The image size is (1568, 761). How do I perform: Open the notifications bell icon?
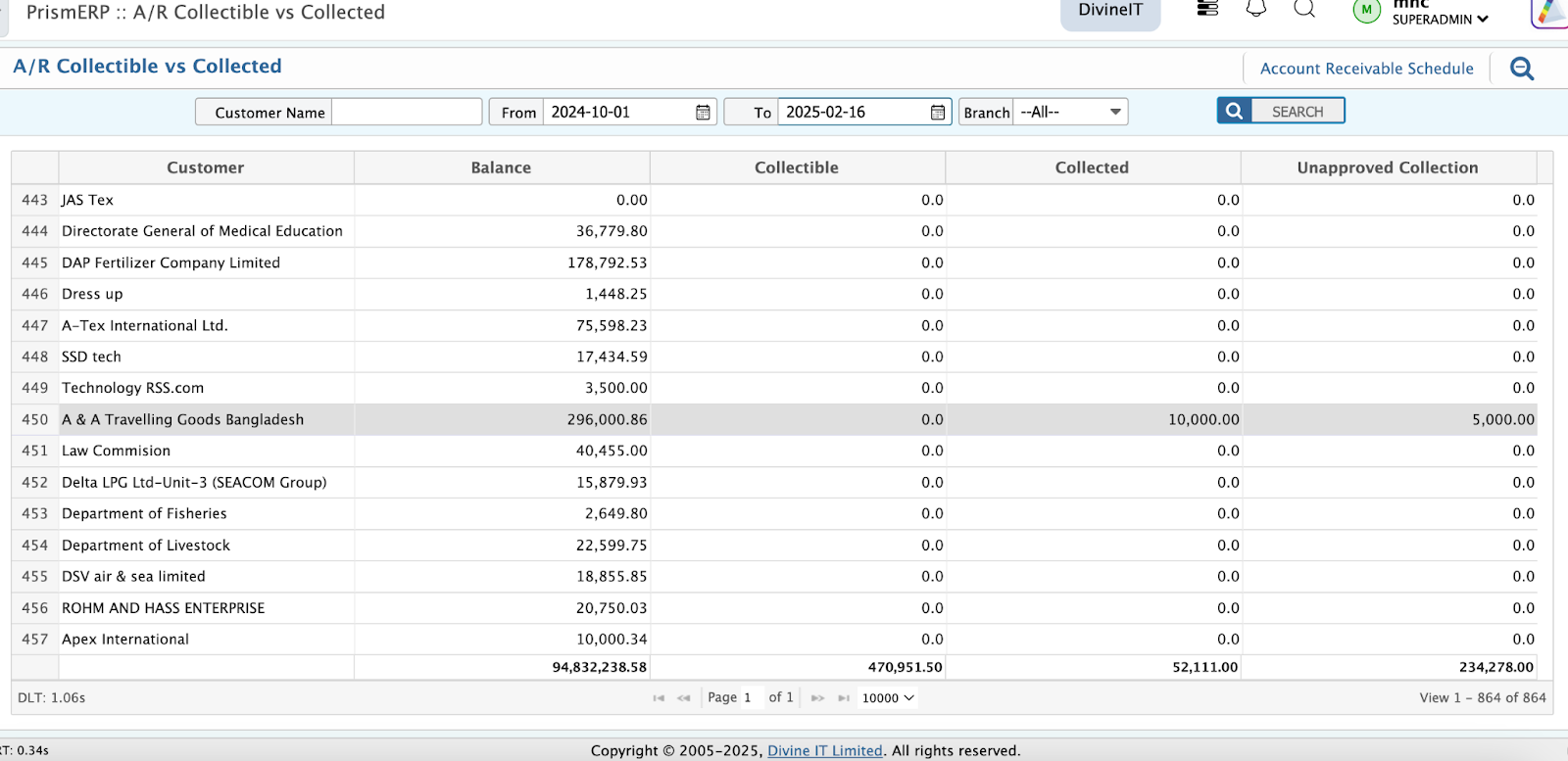tap(1255, 9)
